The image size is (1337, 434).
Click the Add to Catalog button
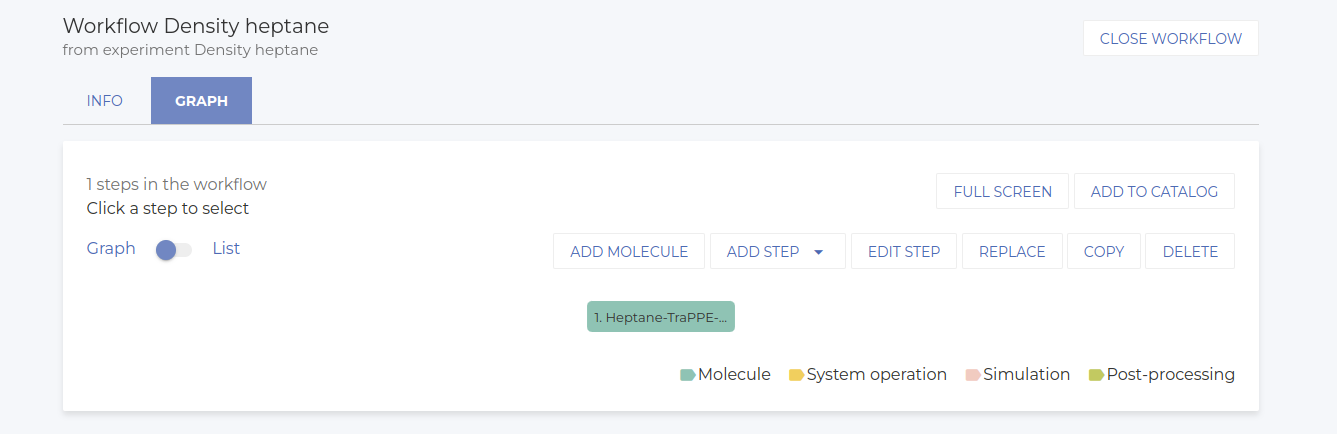click(1154, 192)
